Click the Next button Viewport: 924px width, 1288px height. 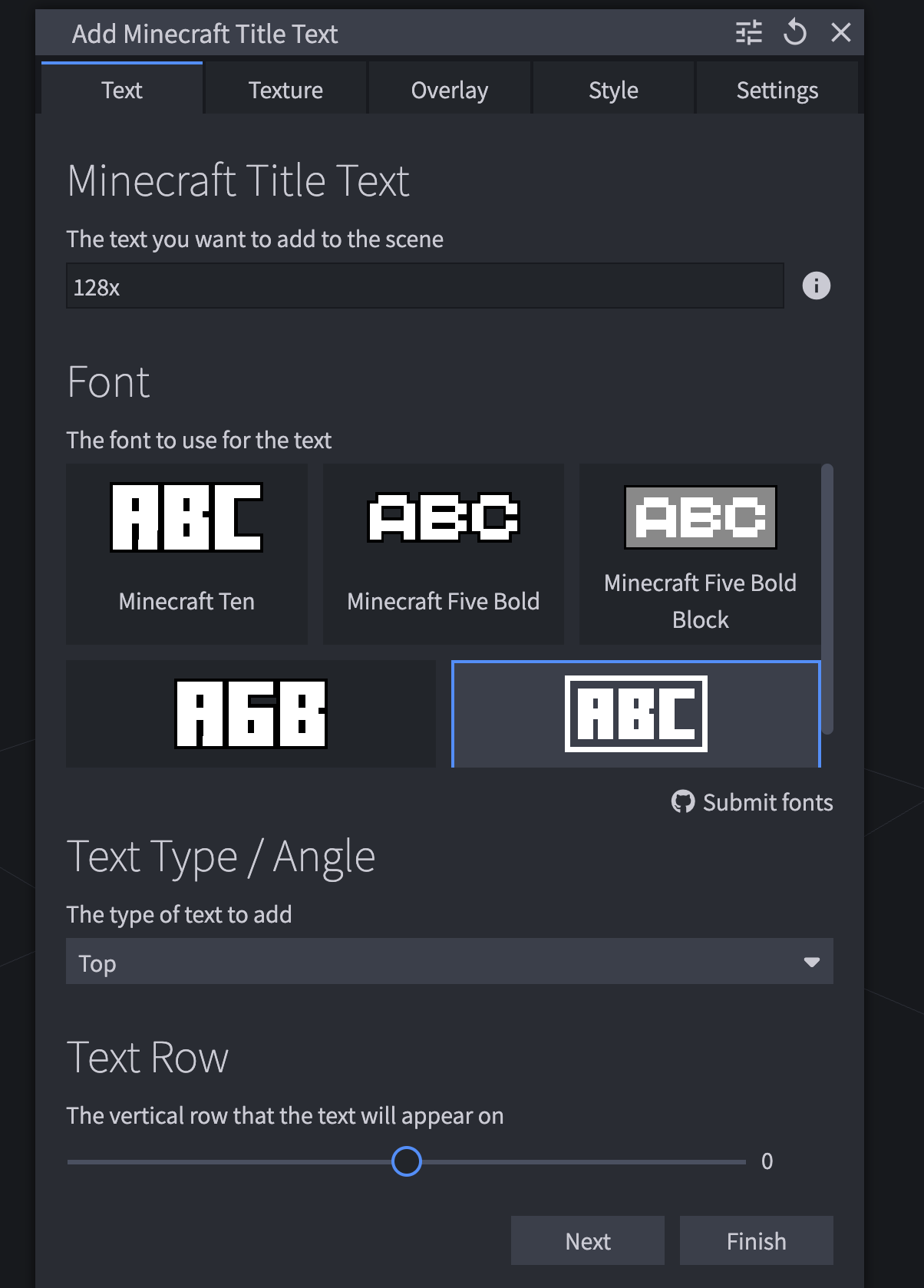click(x=588, y=1240)
